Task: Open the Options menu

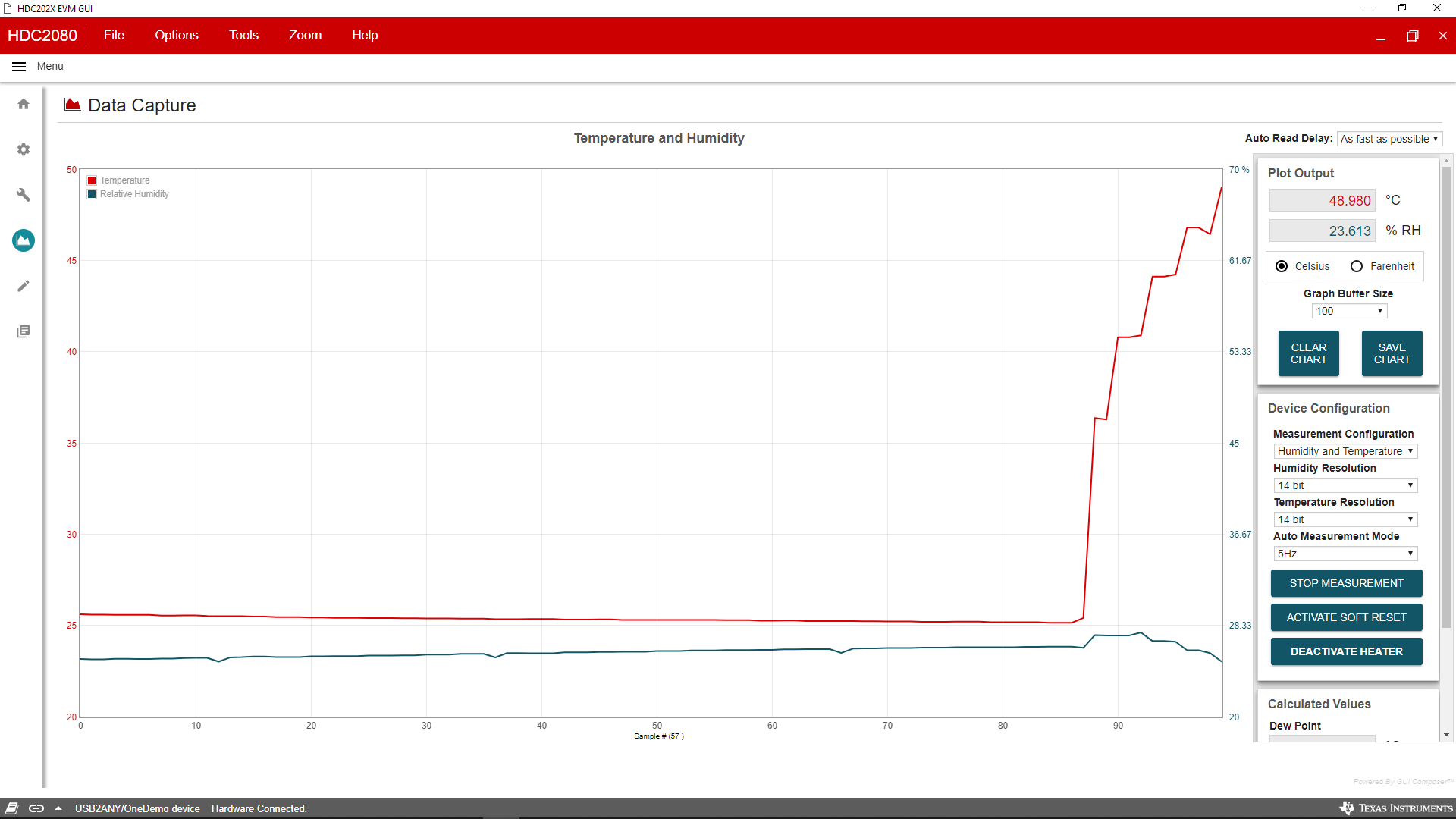Action: pyautogui.click(x=176, y=36)
